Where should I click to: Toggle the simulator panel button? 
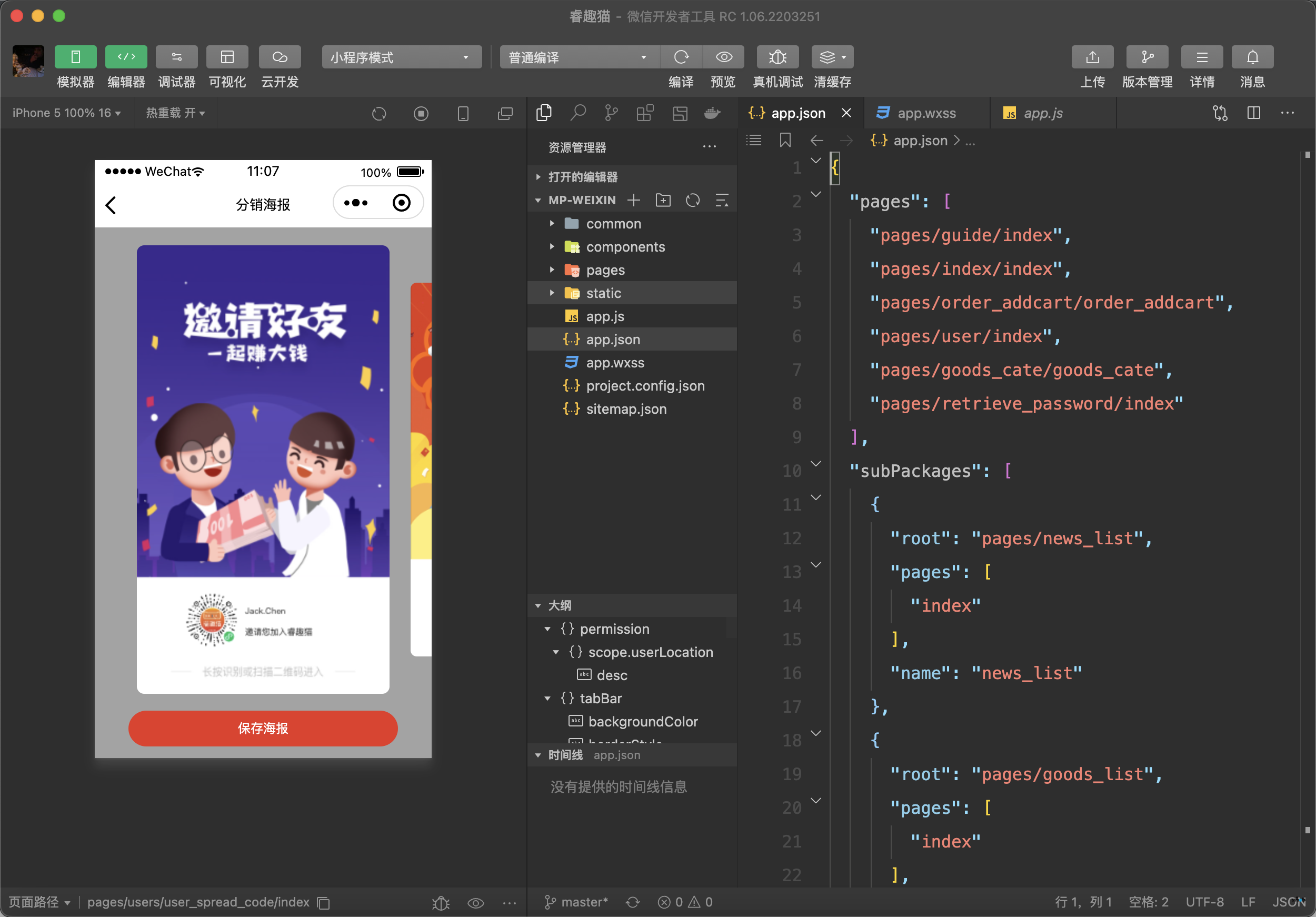point(75,57)
